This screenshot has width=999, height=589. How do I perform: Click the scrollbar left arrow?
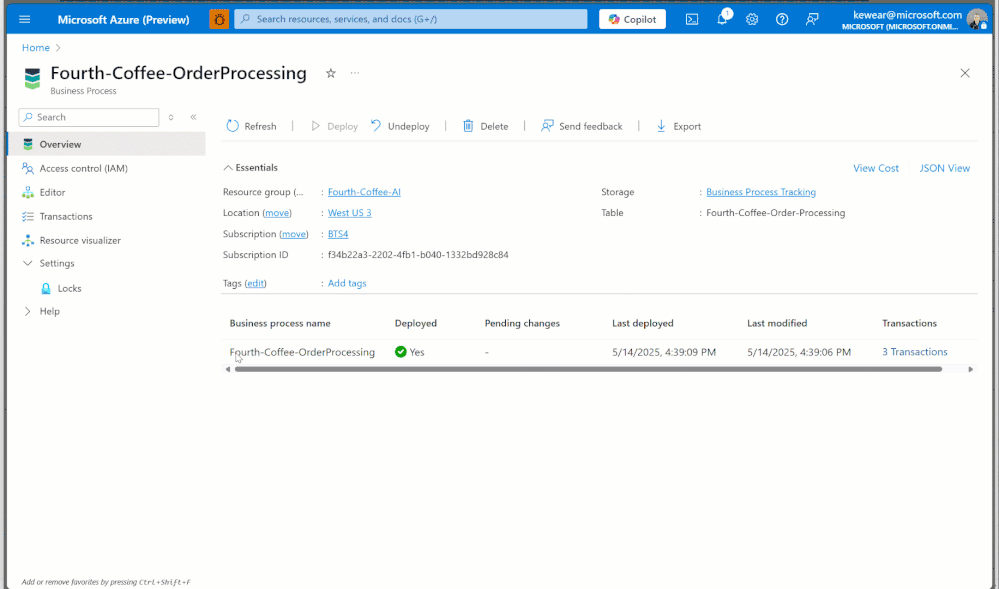227,369
